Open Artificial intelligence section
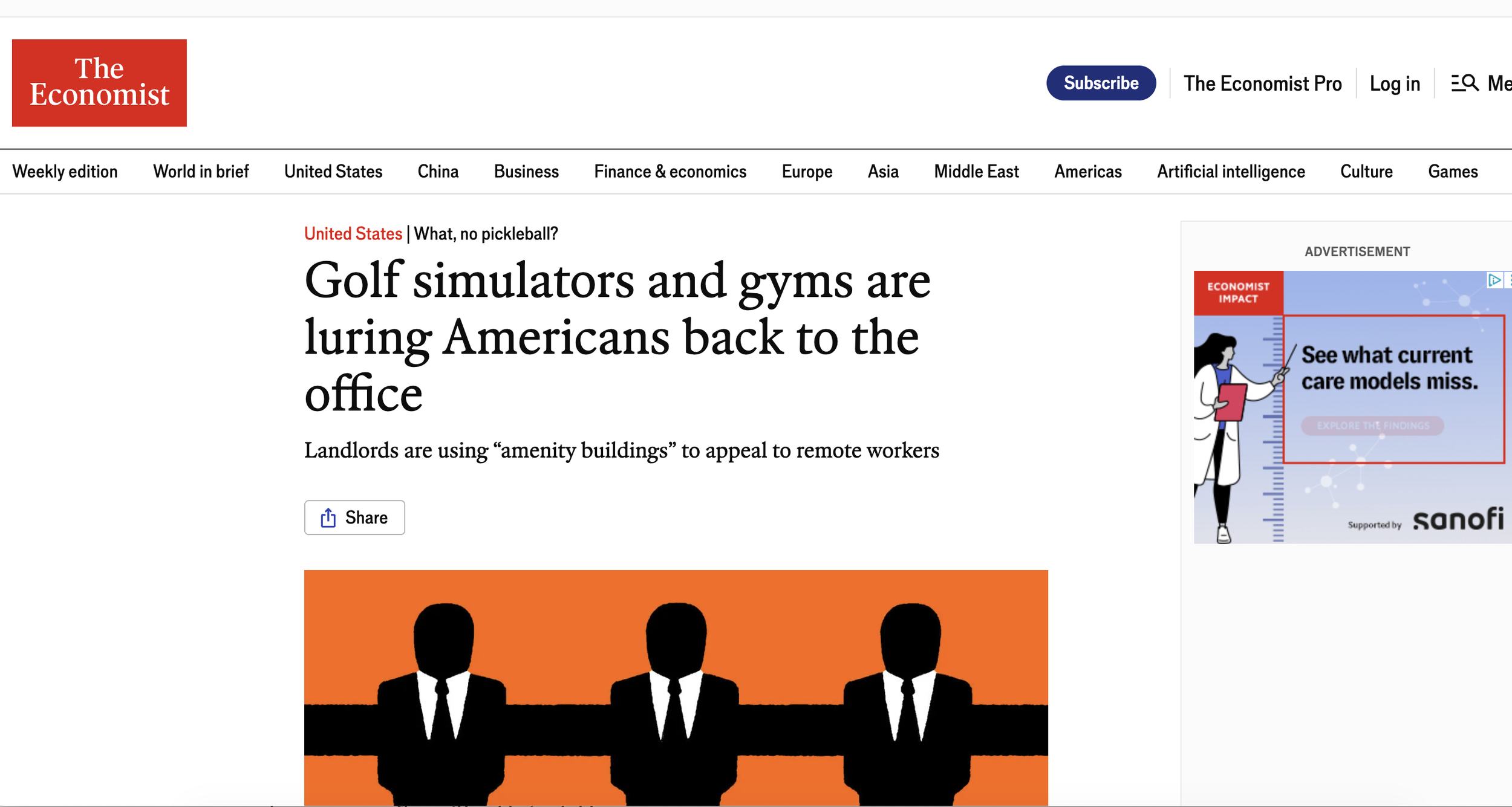1512x807 pixels. tap(1231, 172)
